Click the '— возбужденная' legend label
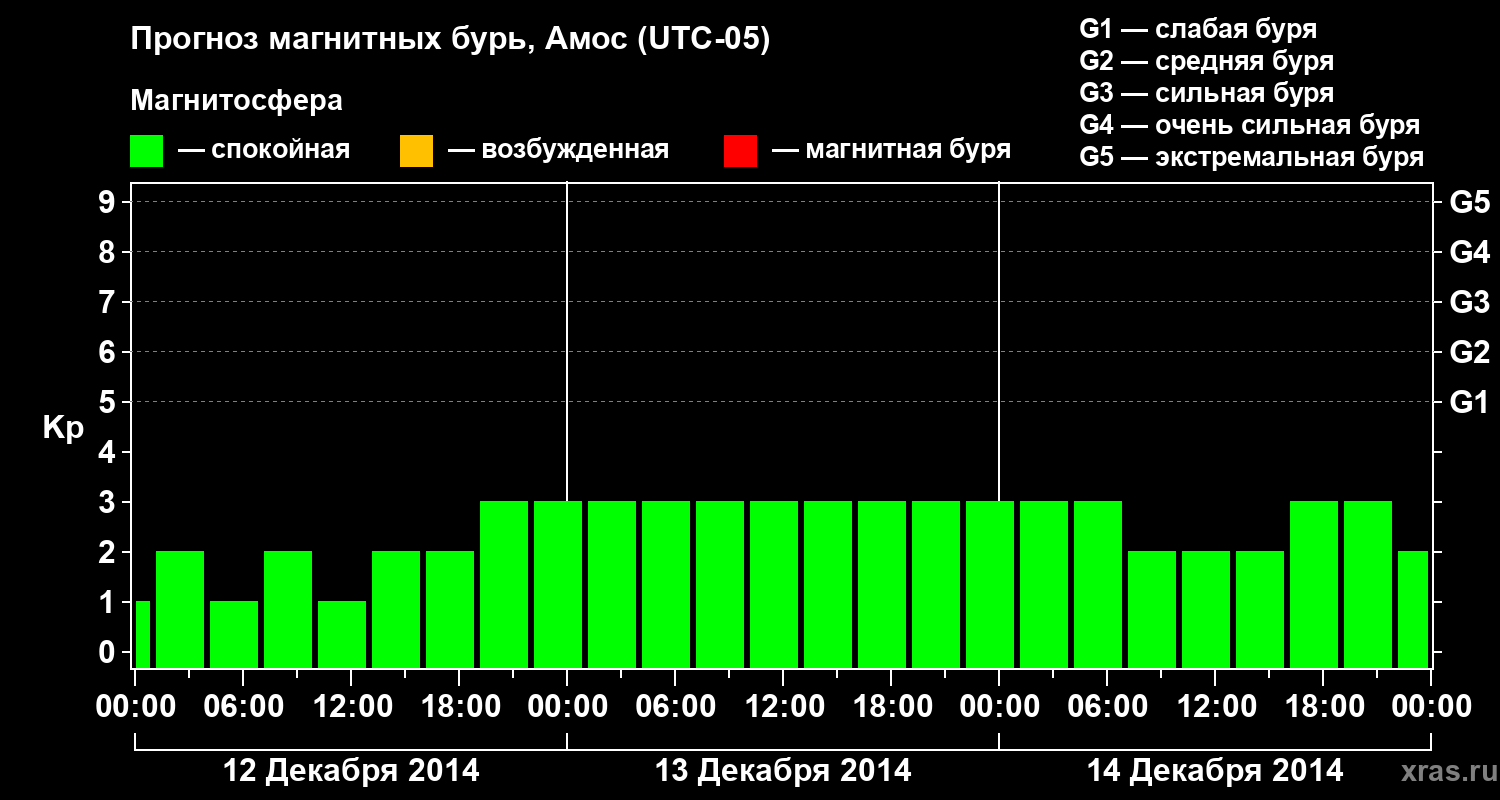 coord(558,151)
